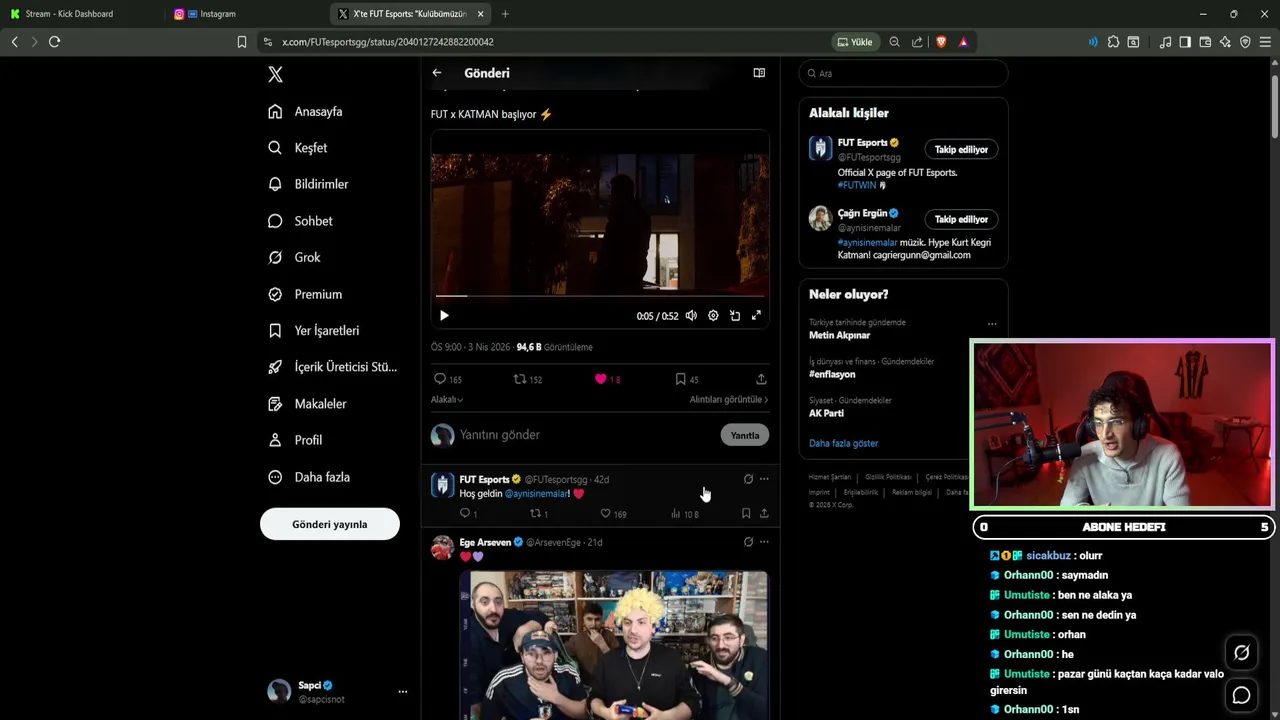The image size is (1280, 720).
Task: Open the page share icon in address bar
Action: [917, 42]
